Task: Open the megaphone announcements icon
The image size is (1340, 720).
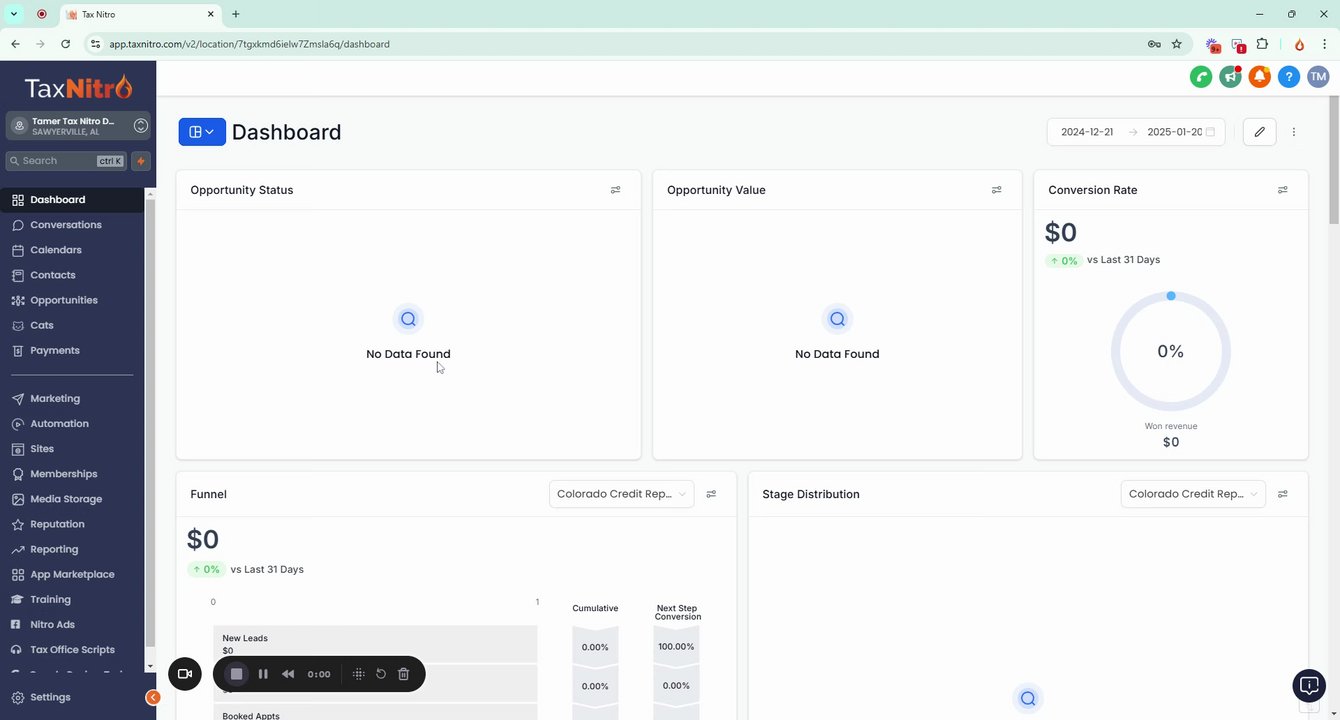Action: click(x=1230, y=76)
